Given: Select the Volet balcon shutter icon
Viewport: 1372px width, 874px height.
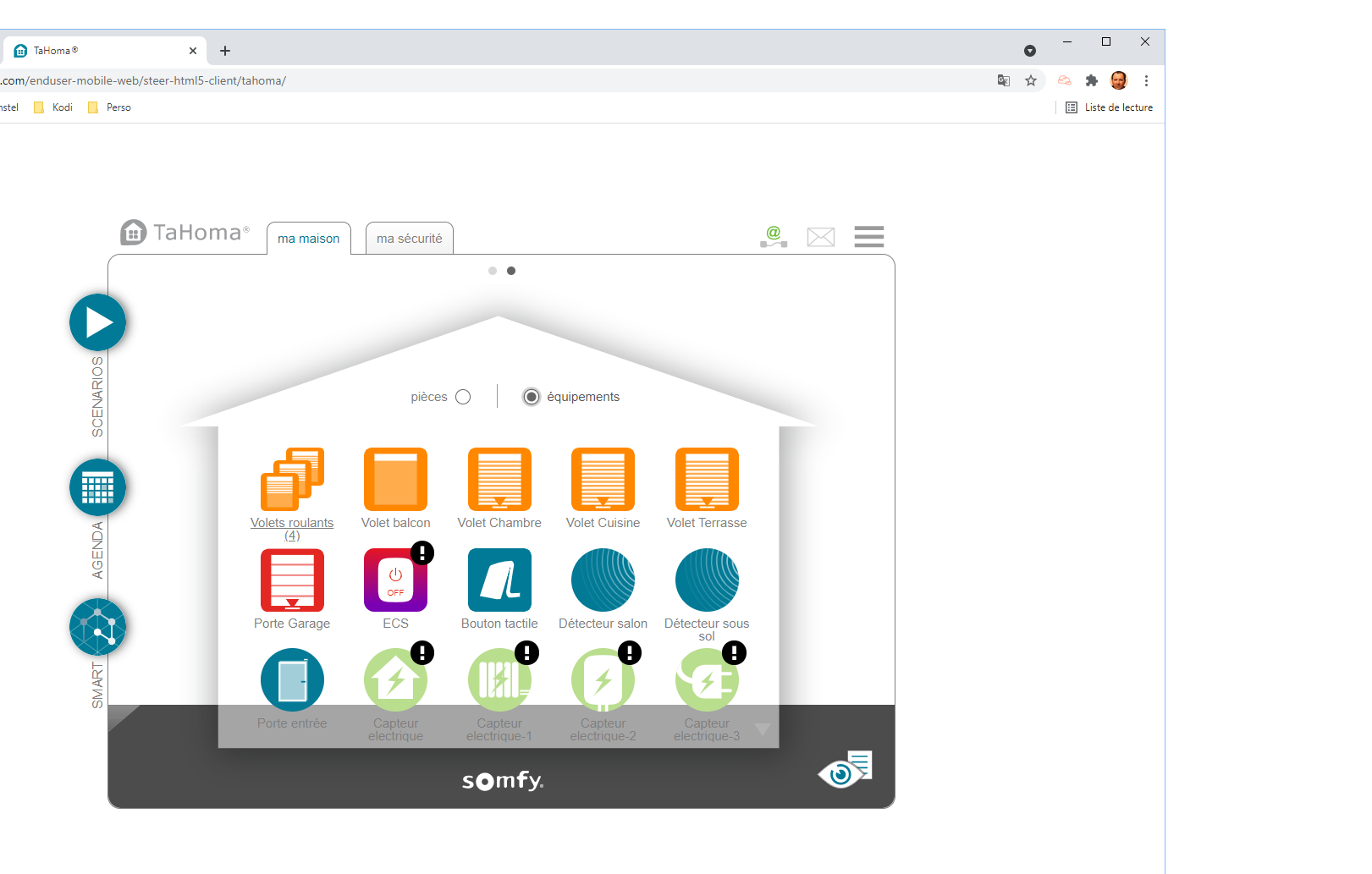Looking at the screenshot, I should (395, 480).
